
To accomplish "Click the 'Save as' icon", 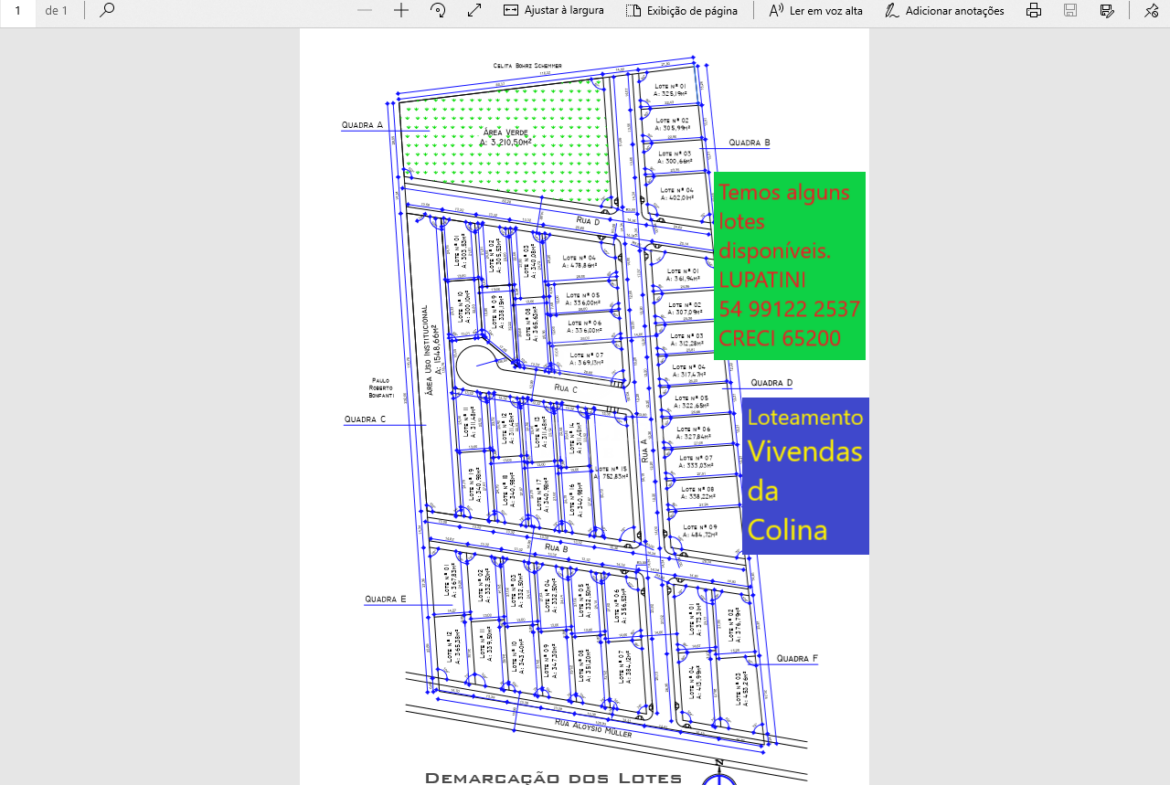I will tap(1106, 11).
